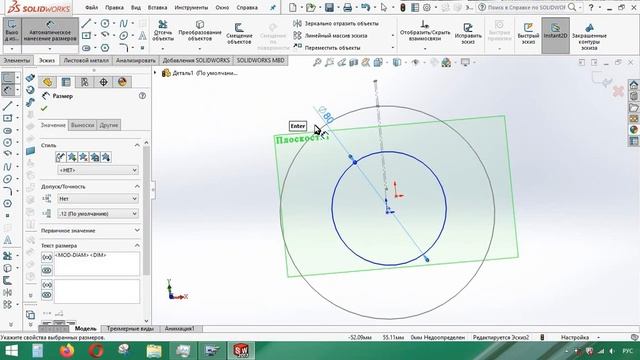
Task: Select Circle tool in ribbon
Action: point(105,23)
